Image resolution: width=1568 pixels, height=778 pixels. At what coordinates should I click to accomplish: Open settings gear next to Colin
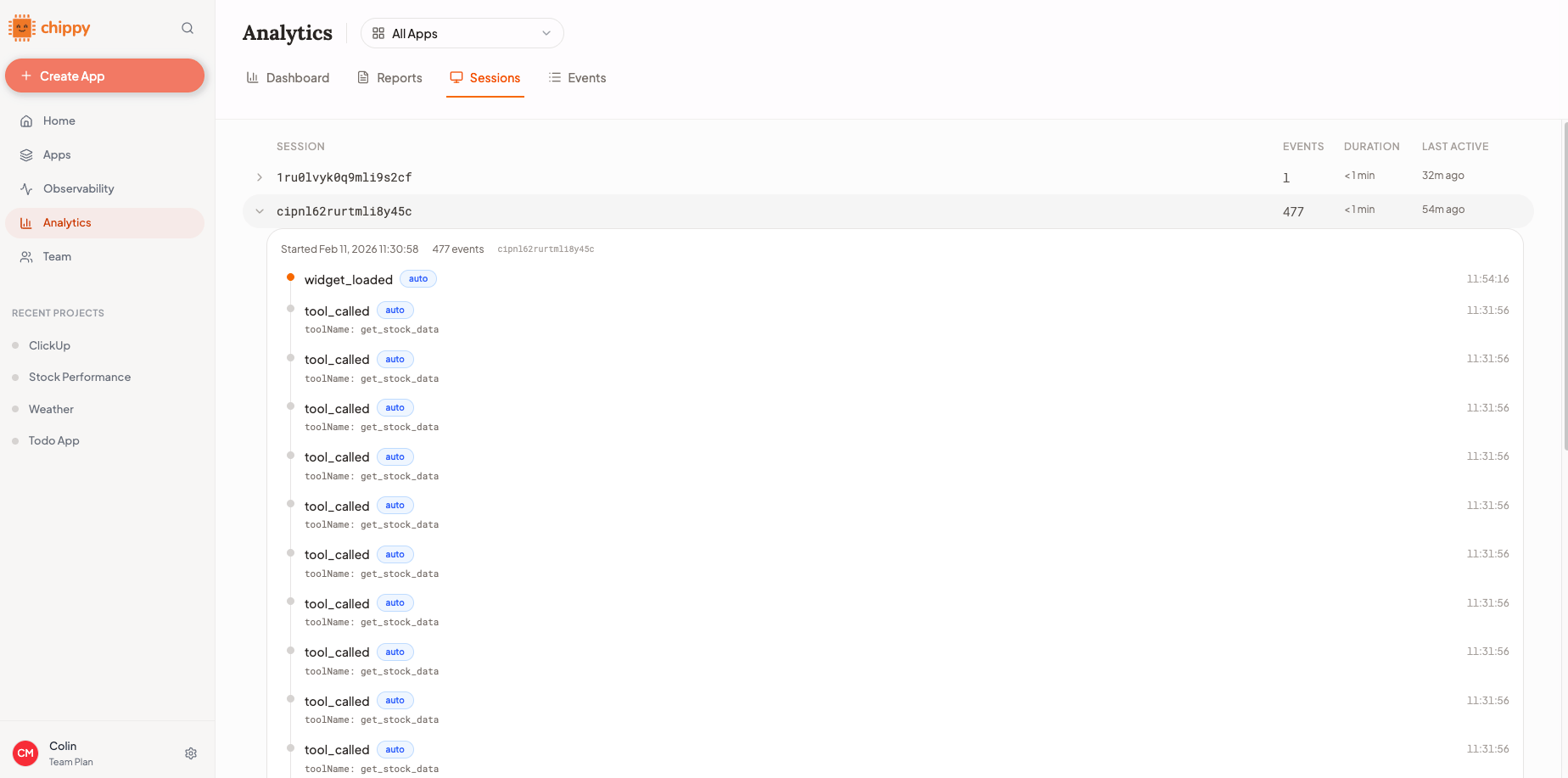[x=191, y=753]
